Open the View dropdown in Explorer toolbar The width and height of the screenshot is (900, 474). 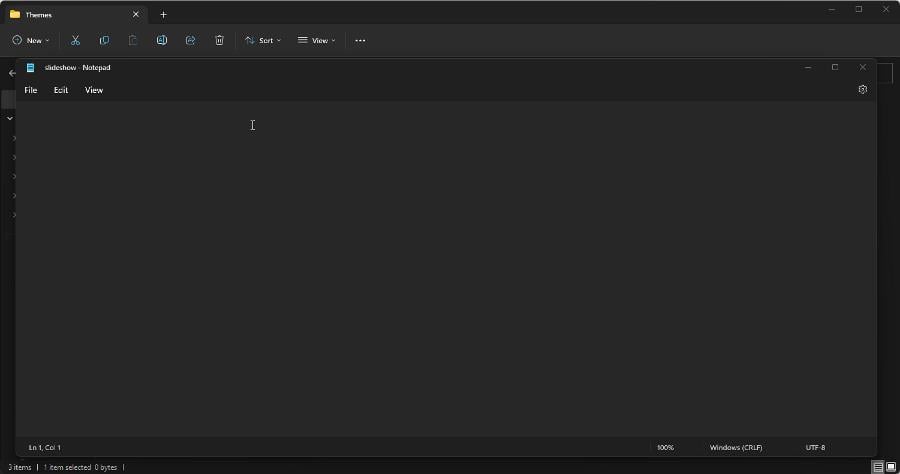coord(316,40)
